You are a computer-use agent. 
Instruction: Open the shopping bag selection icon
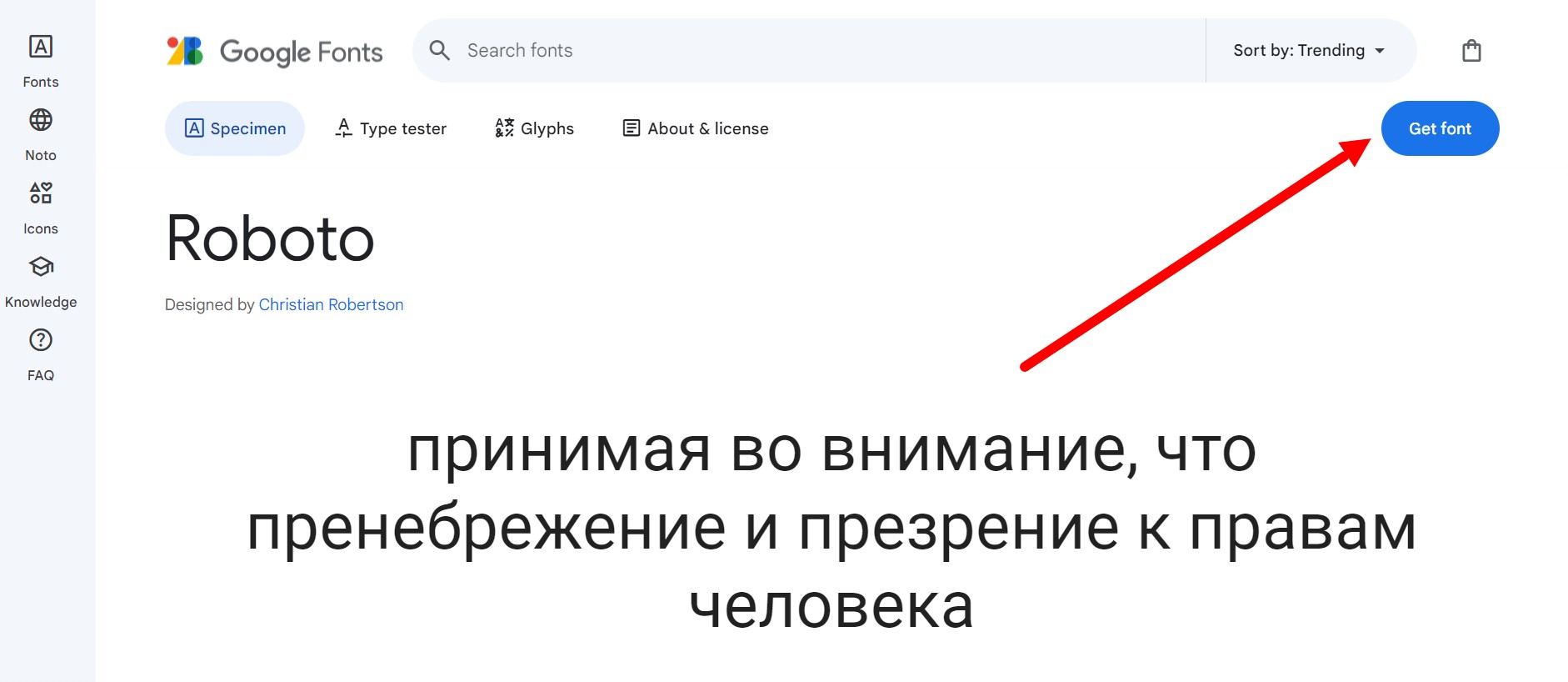pos(1471,51)
